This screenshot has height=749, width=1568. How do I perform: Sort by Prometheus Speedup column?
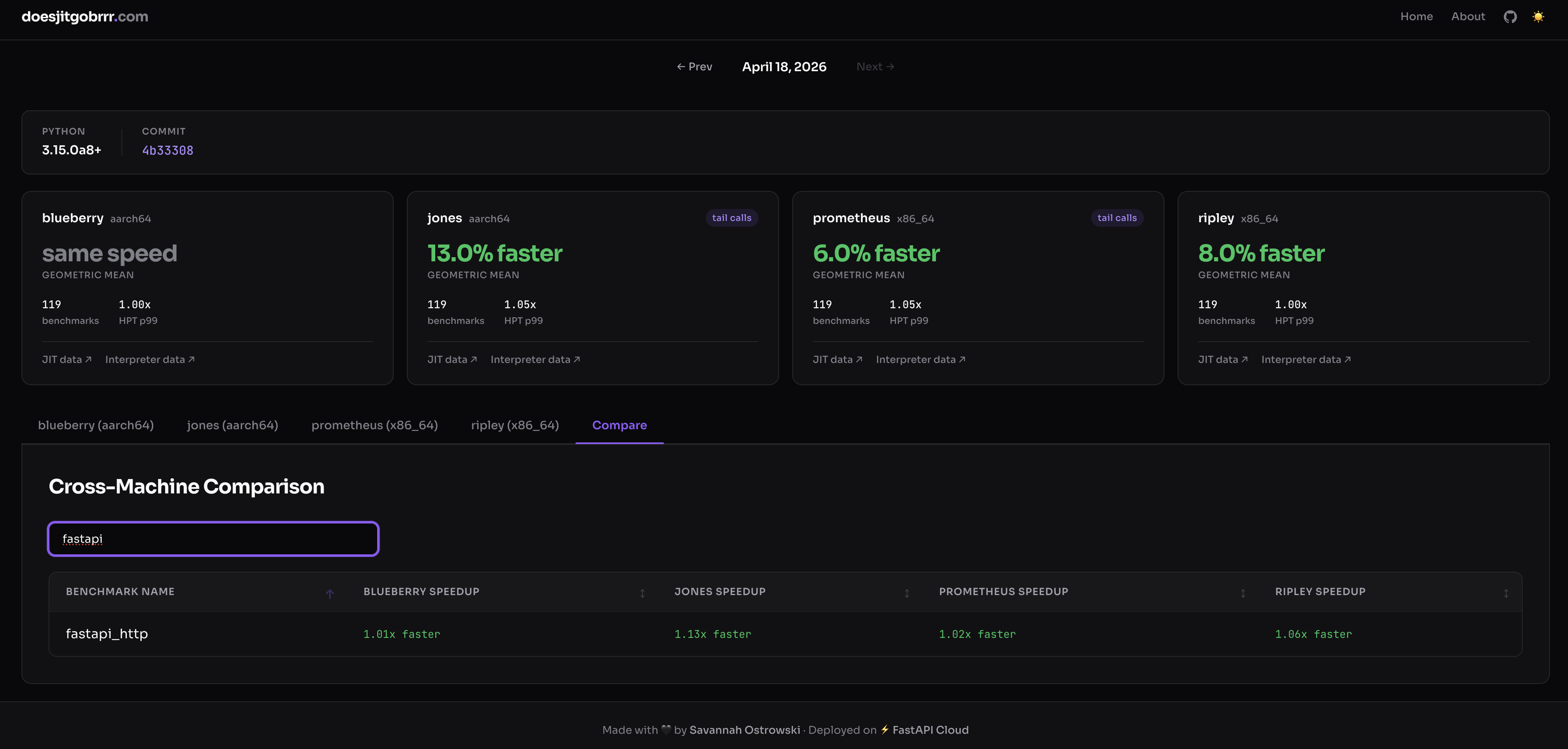[x=1242, y=593]
